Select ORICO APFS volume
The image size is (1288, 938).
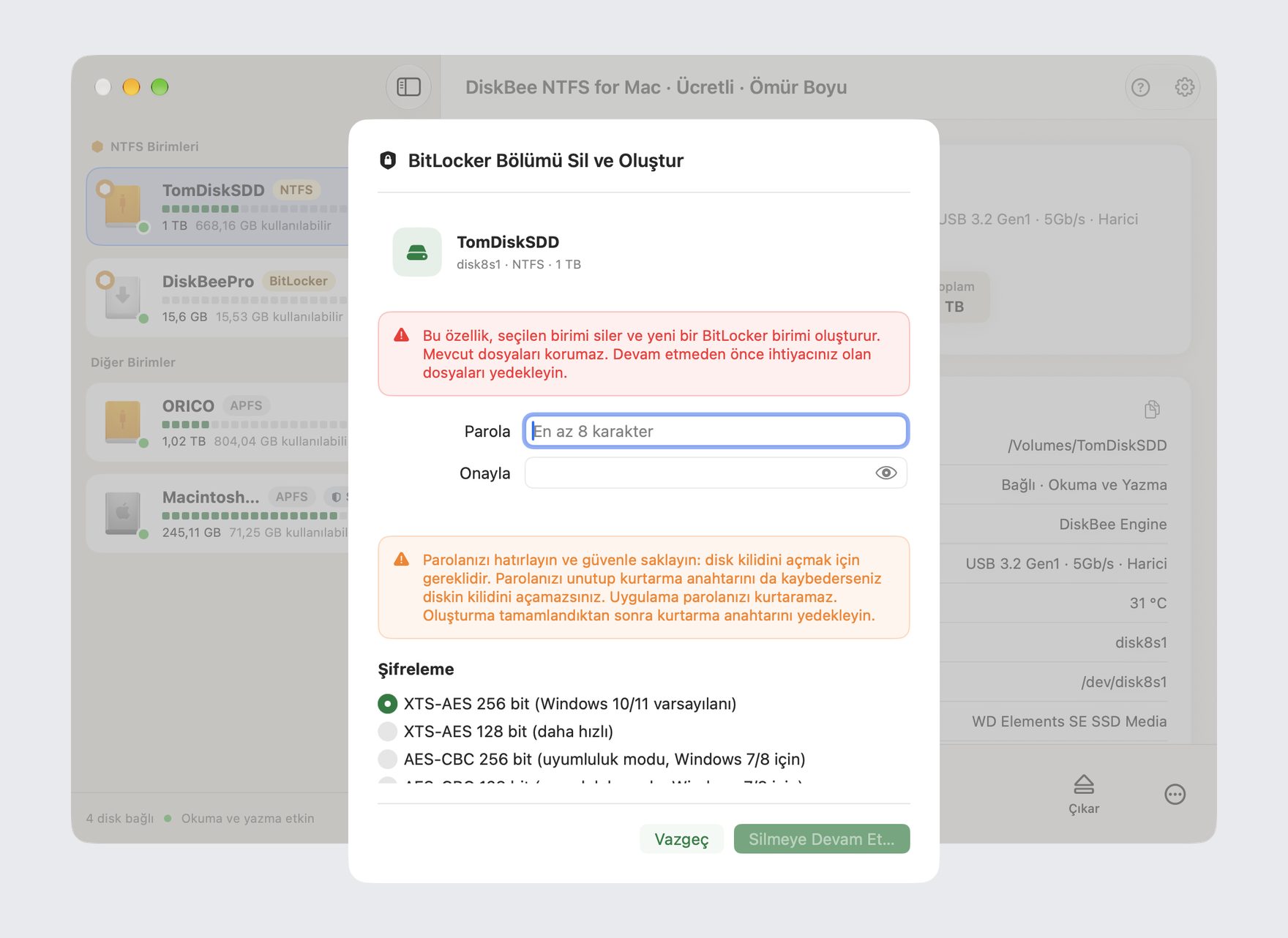point(218,422)
